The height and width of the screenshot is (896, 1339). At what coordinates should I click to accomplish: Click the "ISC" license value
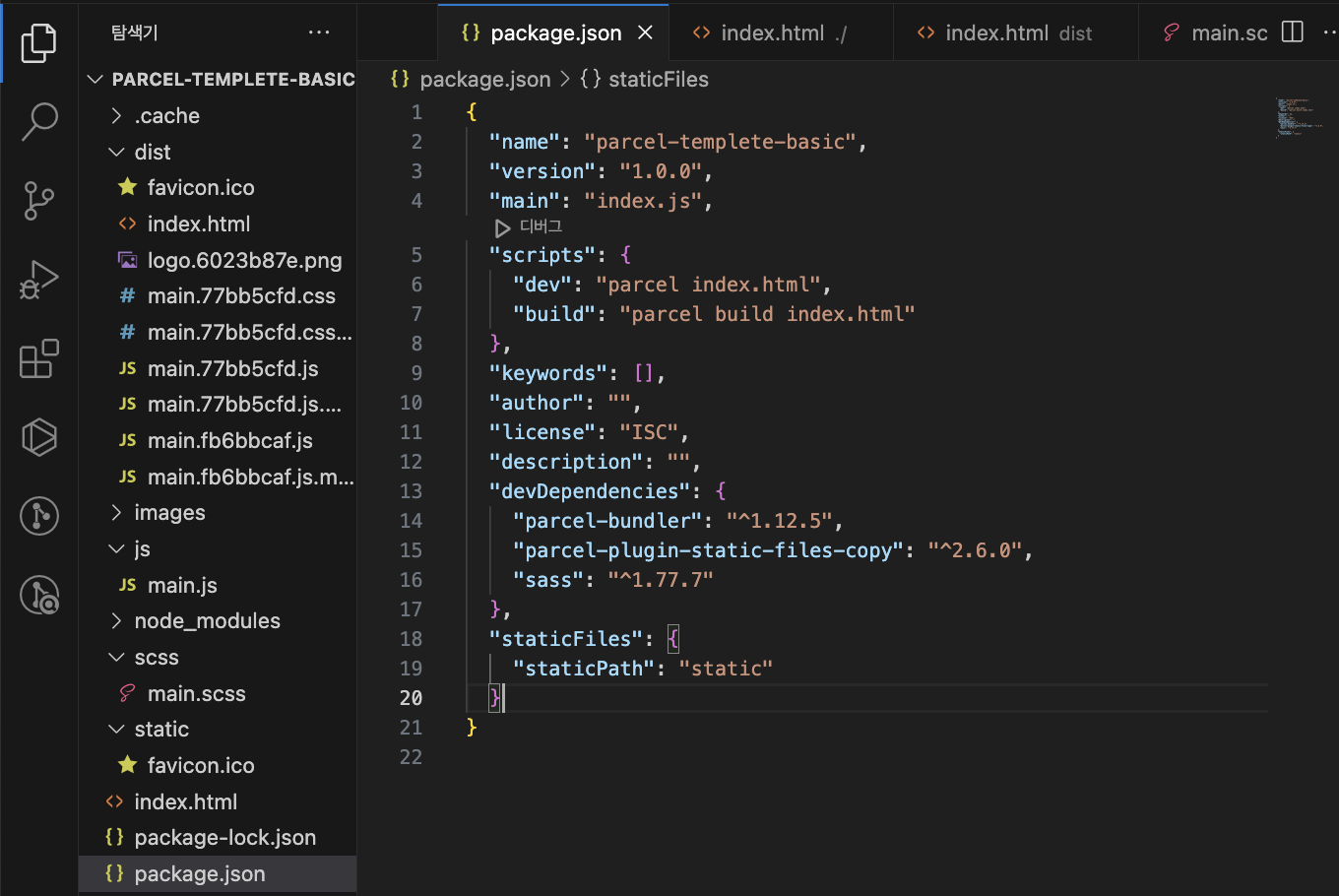pos(649,432)
